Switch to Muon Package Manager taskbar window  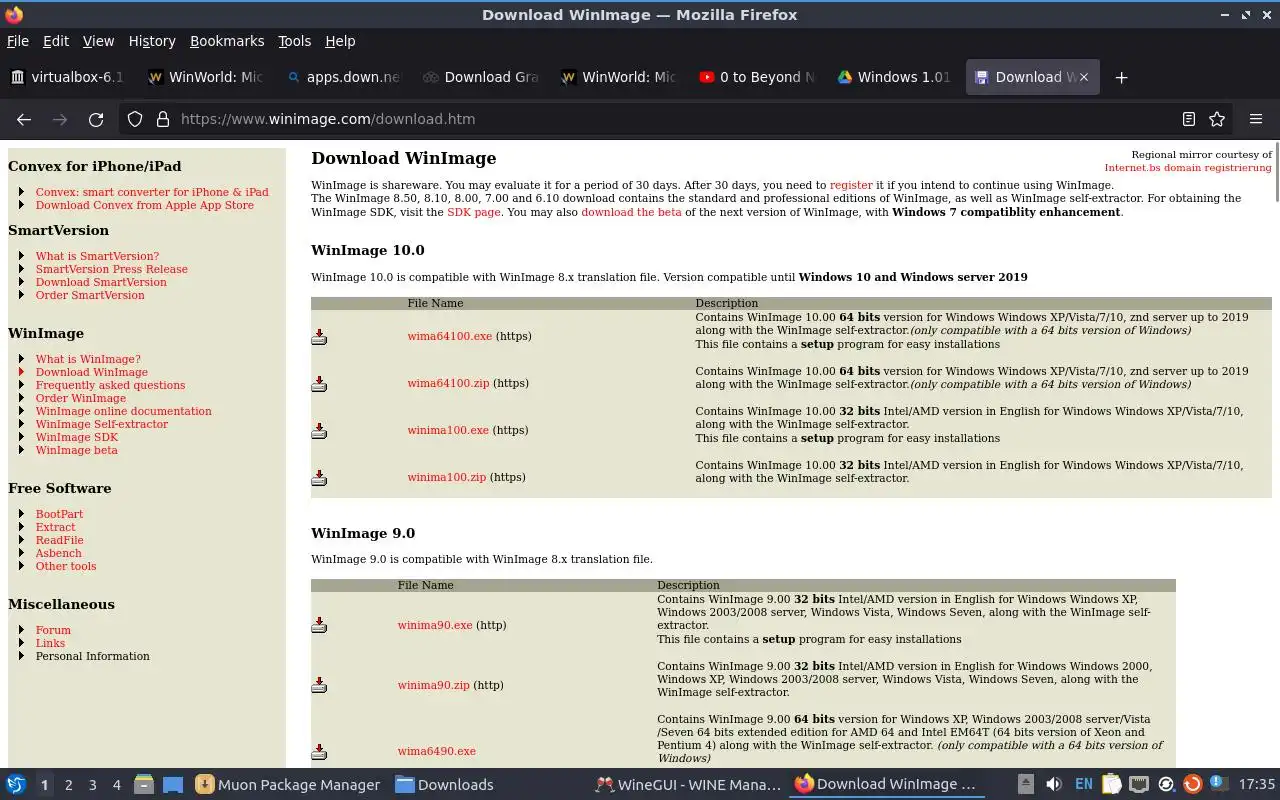288,785
